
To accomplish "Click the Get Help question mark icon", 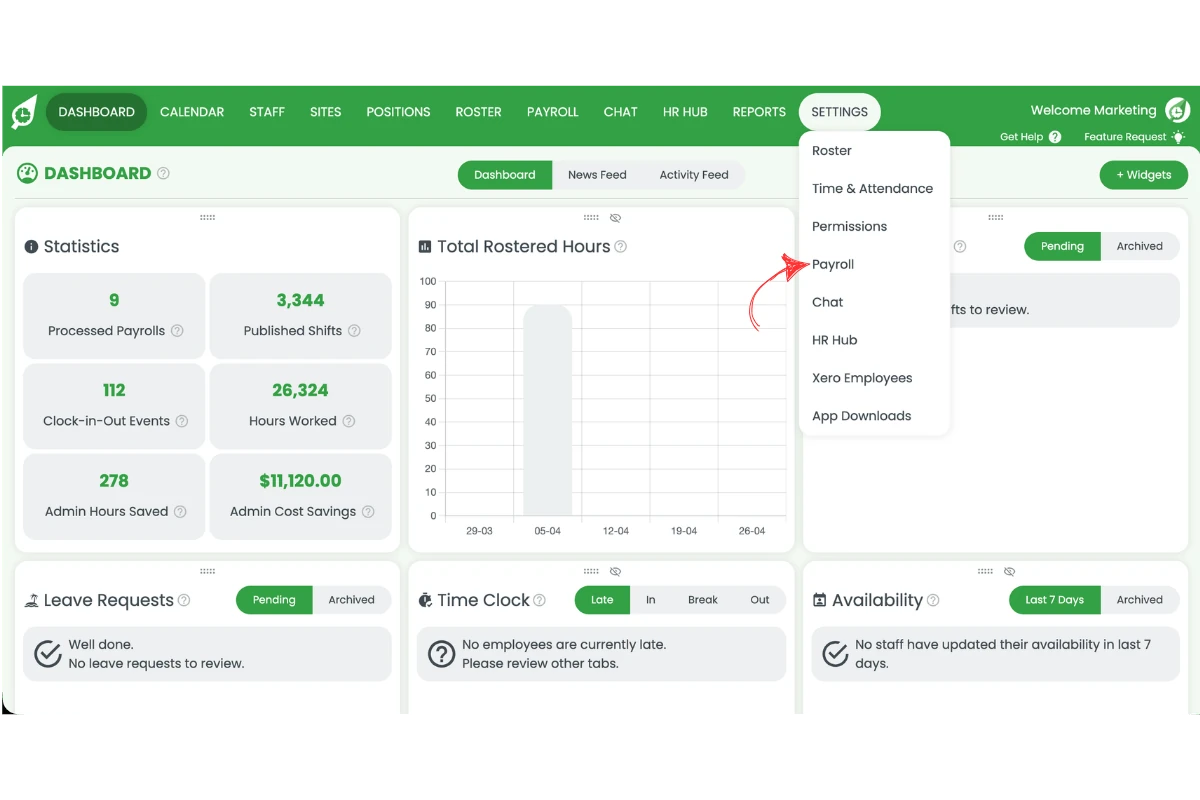I will pos(1055,137).
